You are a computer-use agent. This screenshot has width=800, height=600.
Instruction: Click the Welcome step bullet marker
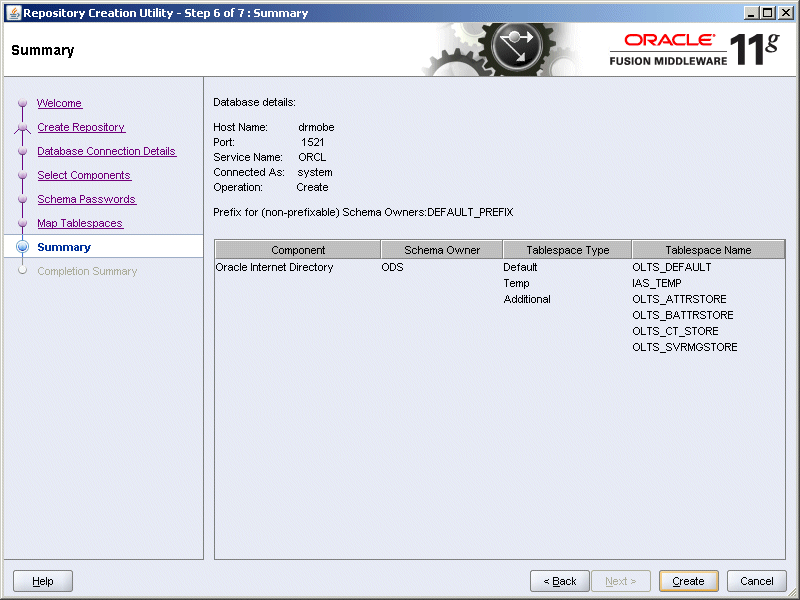point(22,103)
